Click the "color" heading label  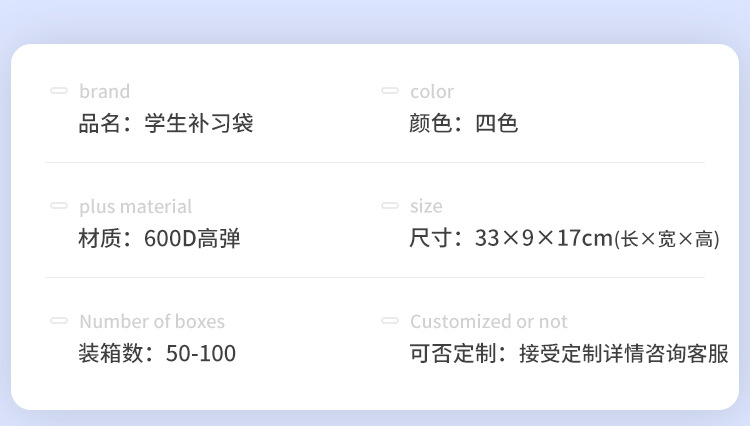432,92
